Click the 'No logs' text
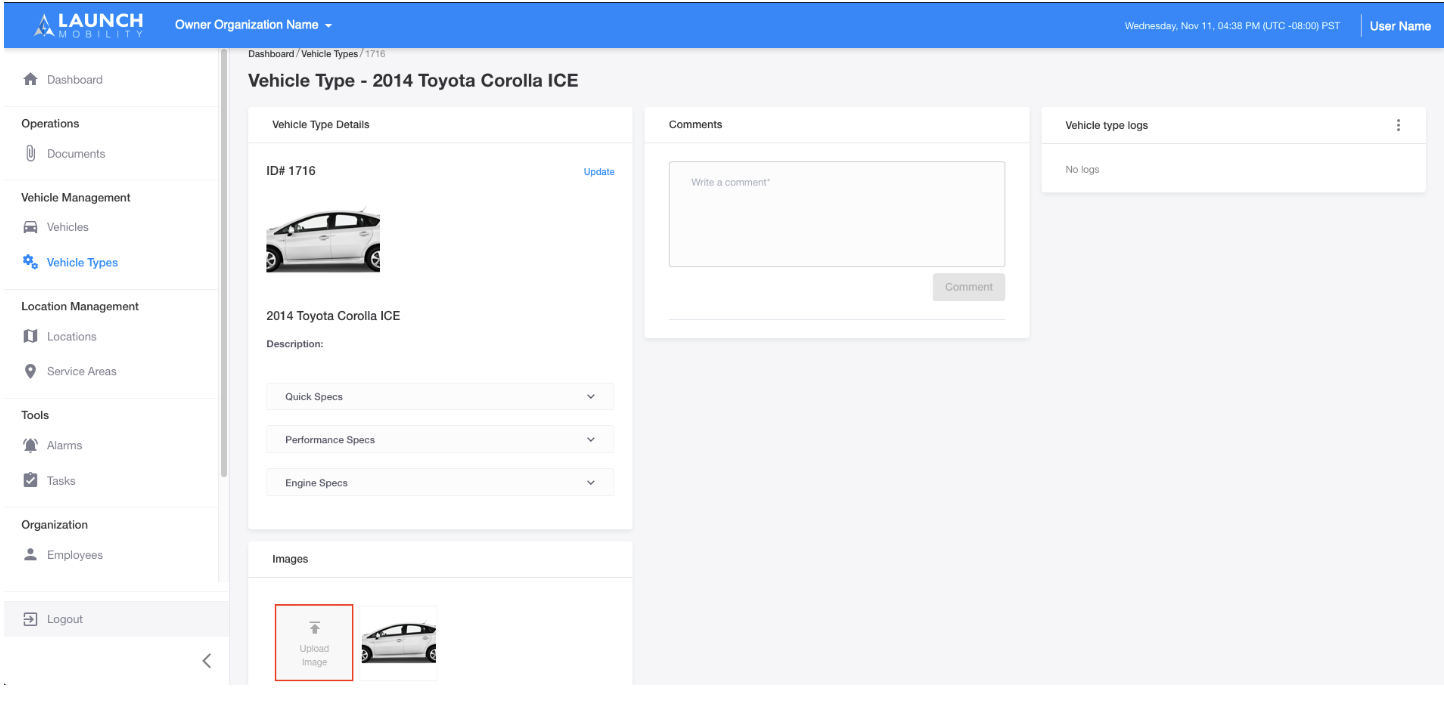Viewport: 1444px width, 710px height. (x=1082, y=170)
